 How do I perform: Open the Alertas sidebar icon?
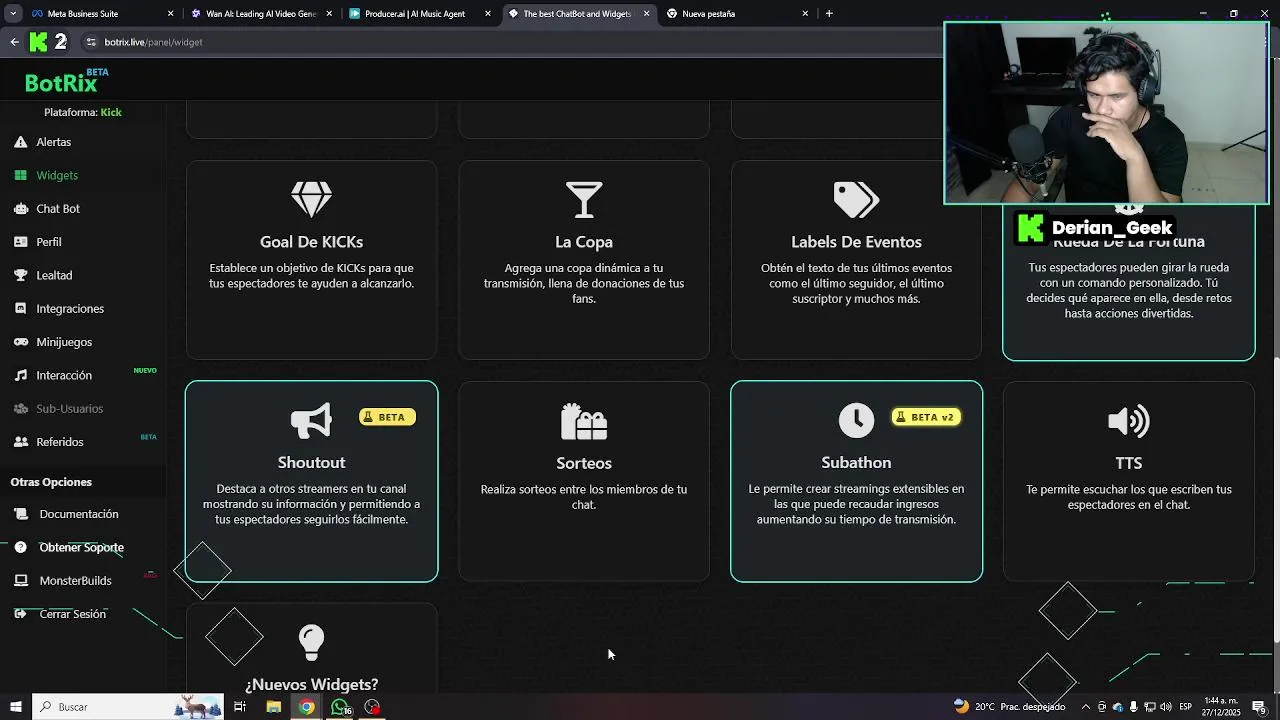[x=20, y=142]
